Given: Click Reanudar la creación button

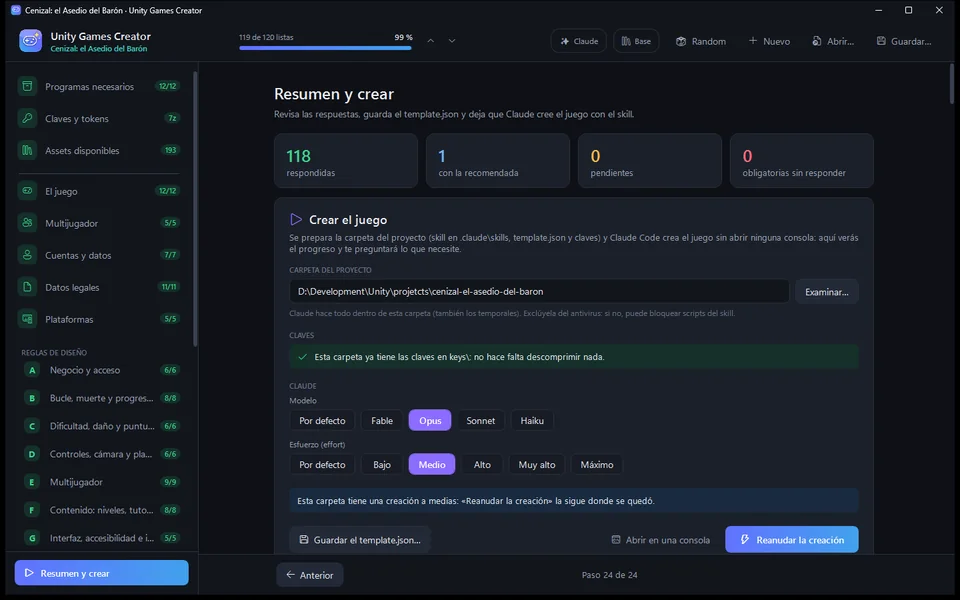Looking at the screenshot, I should click(792, 539).
